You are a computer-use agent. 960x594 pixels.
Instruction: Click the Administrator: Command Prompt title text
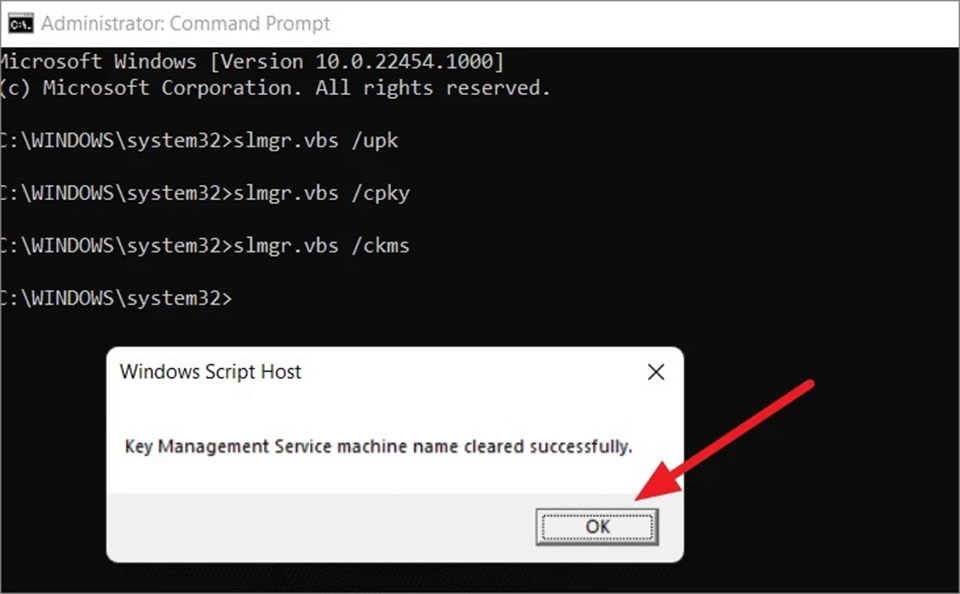tap(186, 23)
